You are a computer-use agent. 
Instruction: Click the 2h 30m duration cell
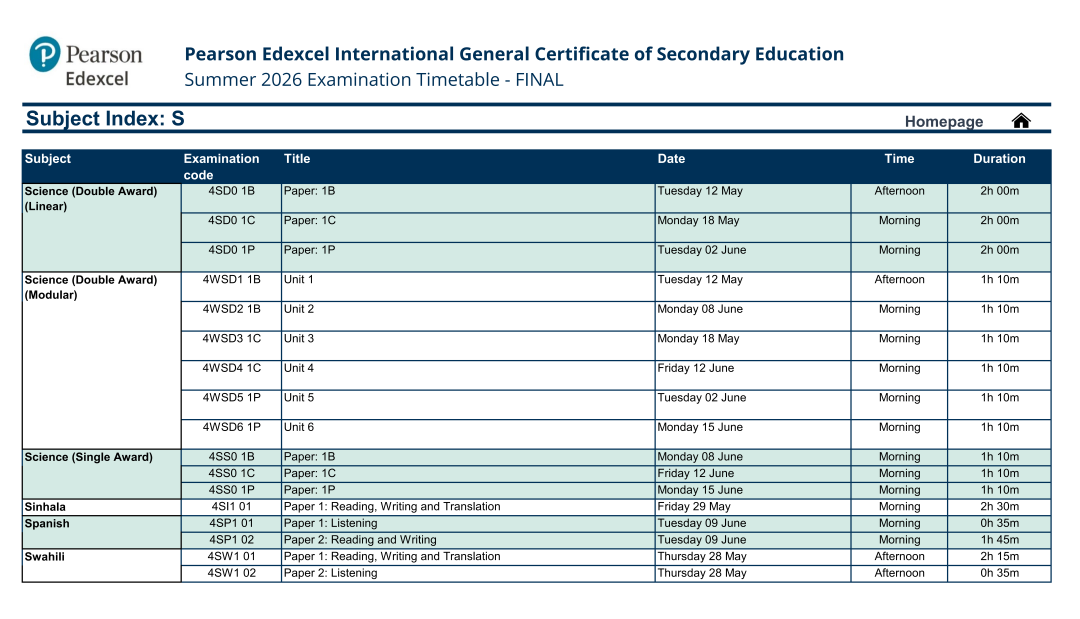999,507
